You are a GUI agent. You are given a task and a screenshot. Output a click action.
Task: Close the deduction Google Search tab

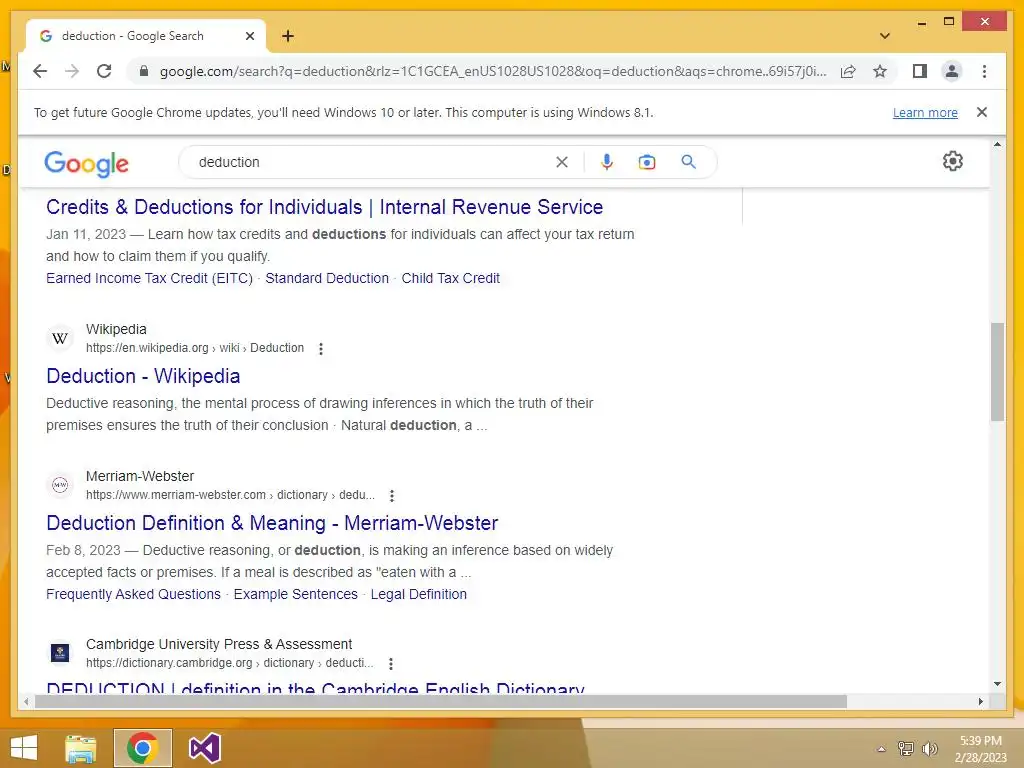[249, 36]
